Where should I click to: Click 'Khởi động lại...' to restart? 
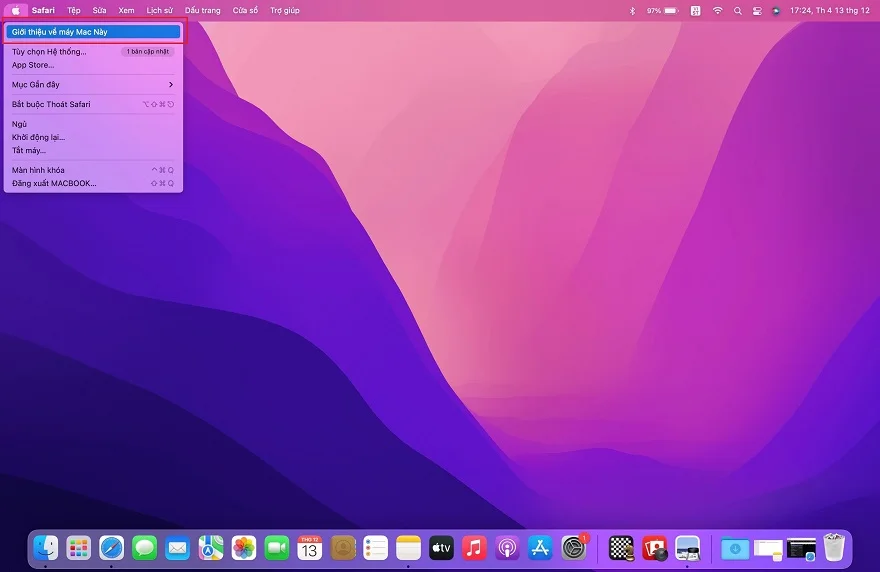point(38,137)
